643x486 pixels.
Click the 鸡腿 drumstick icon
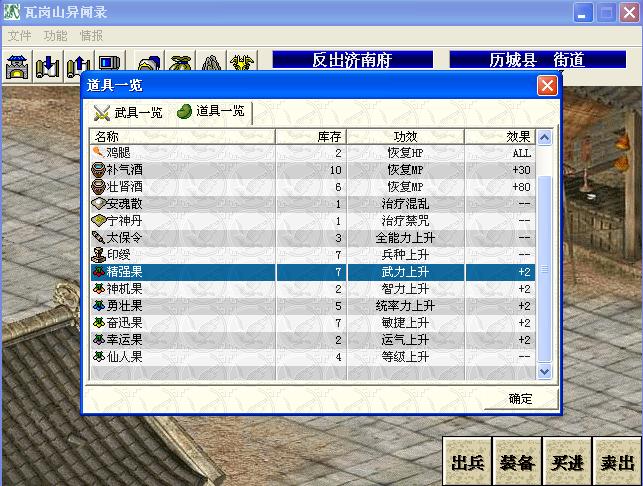(x=98, y=152)
